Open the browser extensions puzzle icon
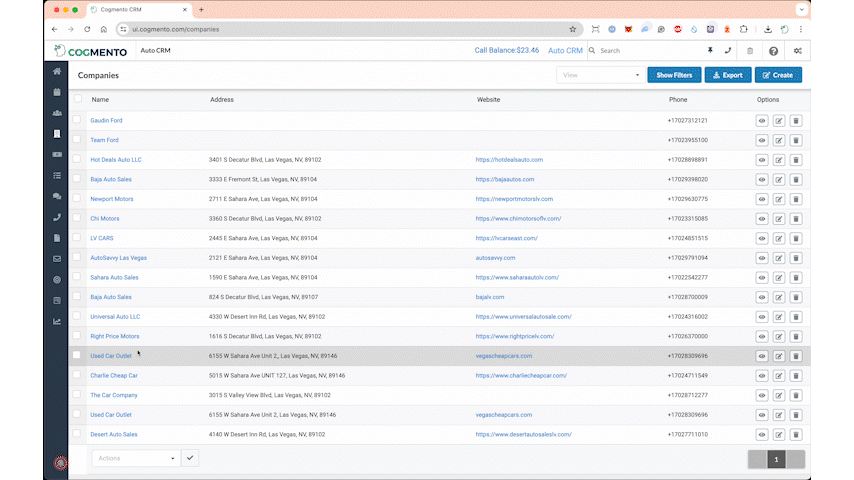This screenshot has width=854, height=480. point(743,29)
